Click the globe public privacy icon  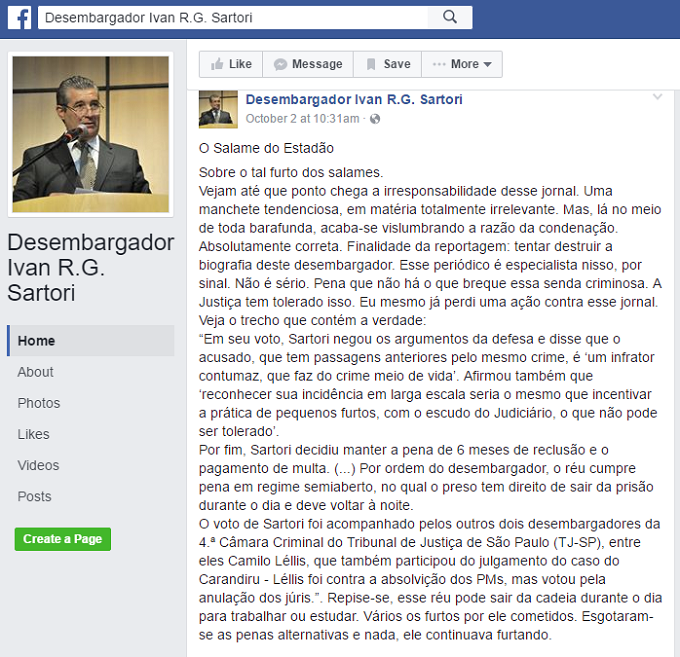click(x=375, y=119)
